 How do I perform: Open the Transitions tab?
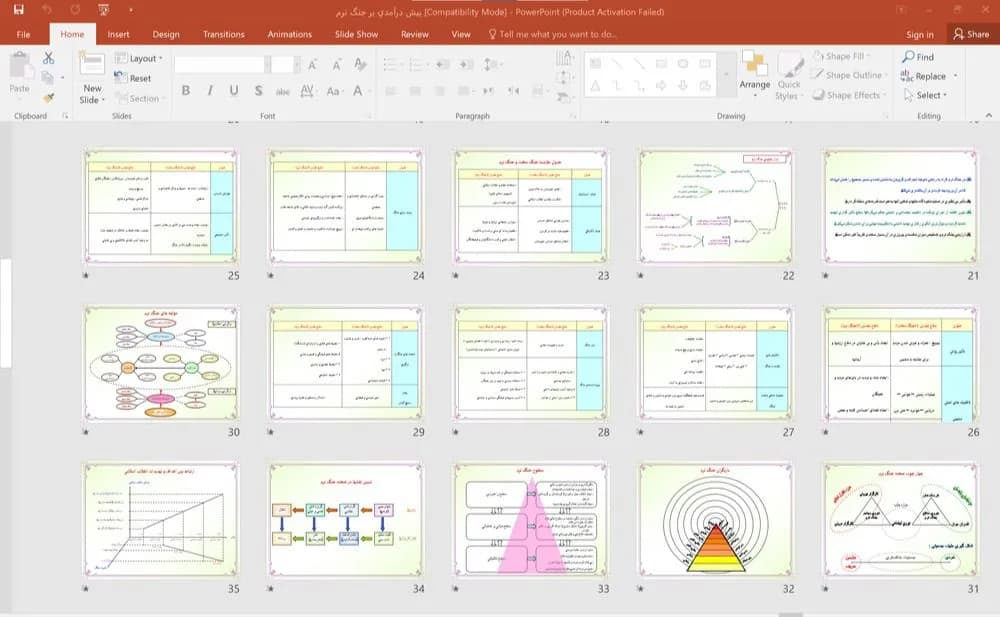tap(223, 34)
